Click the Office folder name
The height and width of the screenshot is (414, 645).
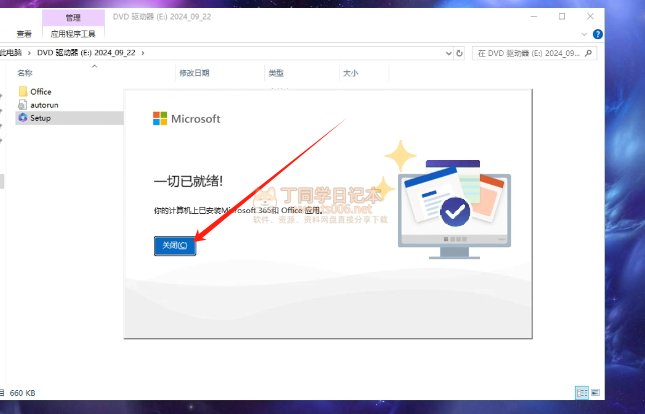tap(41, 91)
